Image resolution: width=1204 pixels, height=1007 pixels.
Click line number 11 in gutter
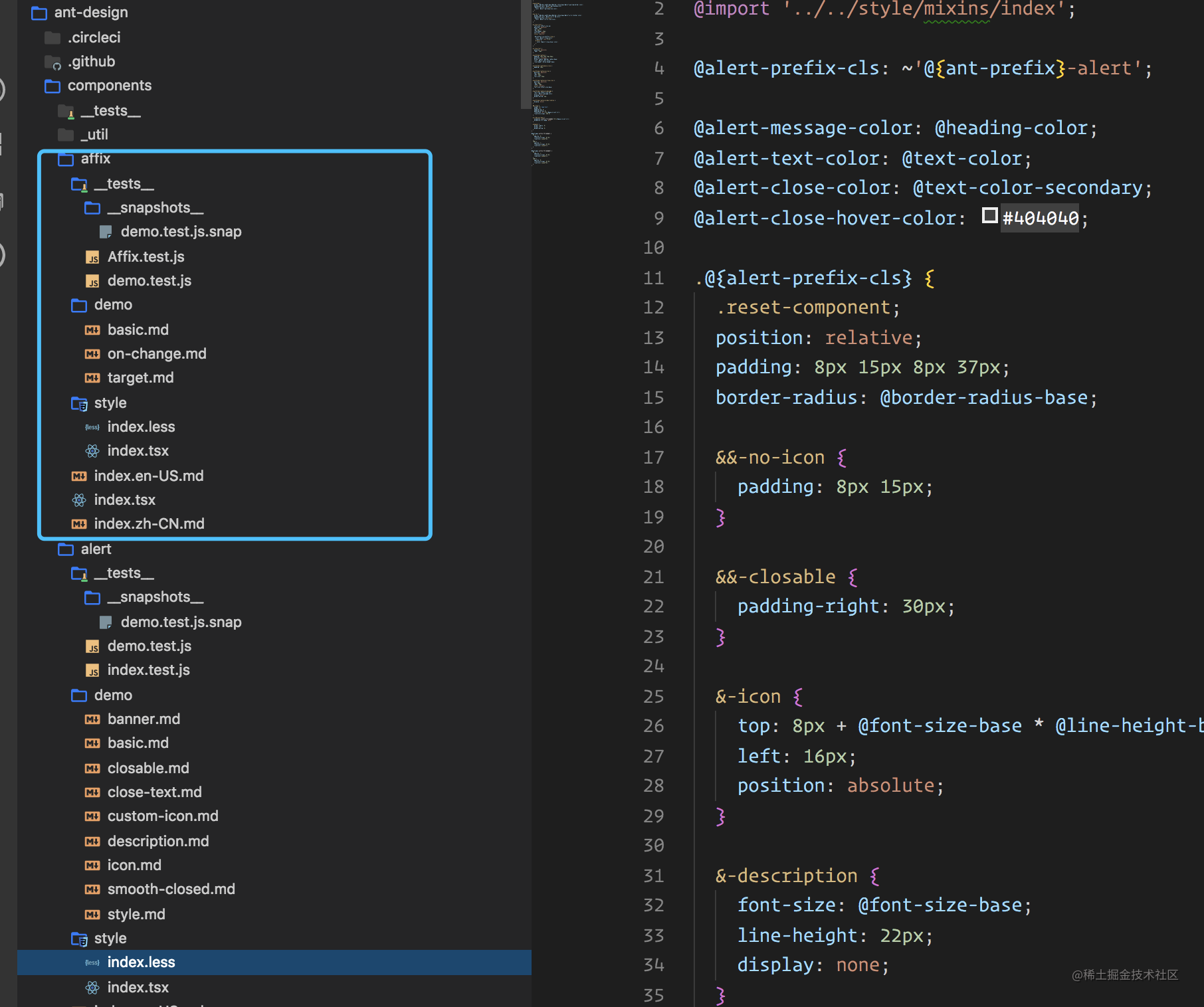[654, 278]
